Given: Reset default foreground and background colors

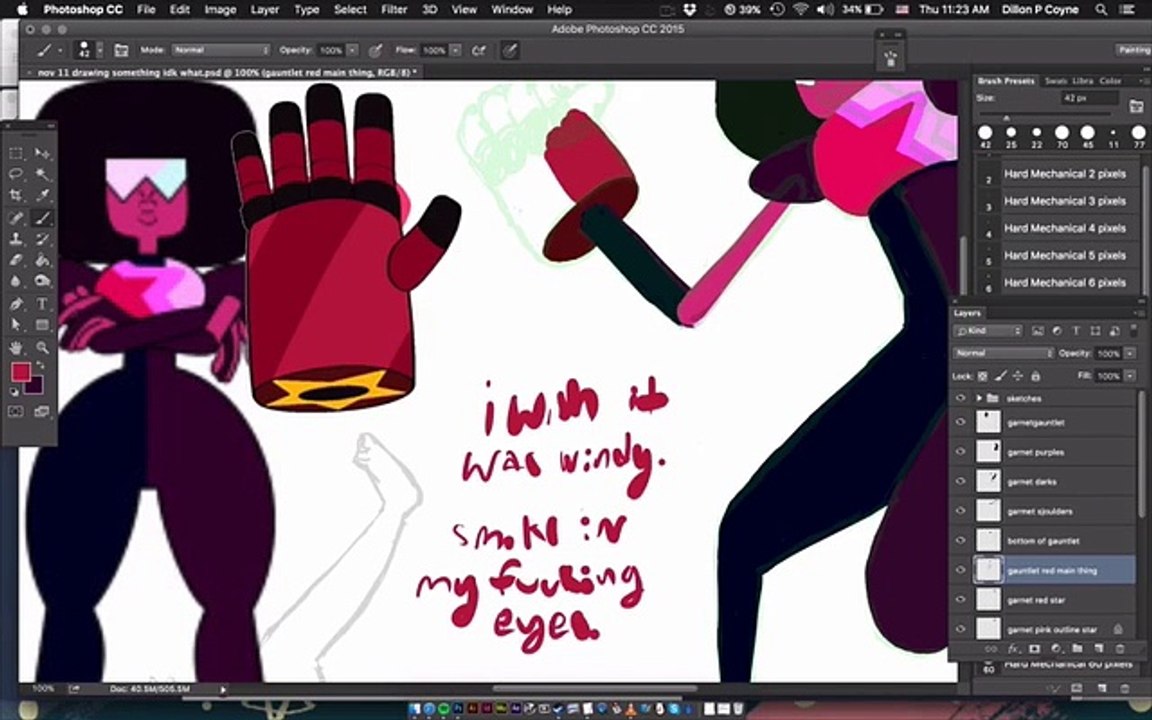Looking at the screenshot, I should 15,393.
